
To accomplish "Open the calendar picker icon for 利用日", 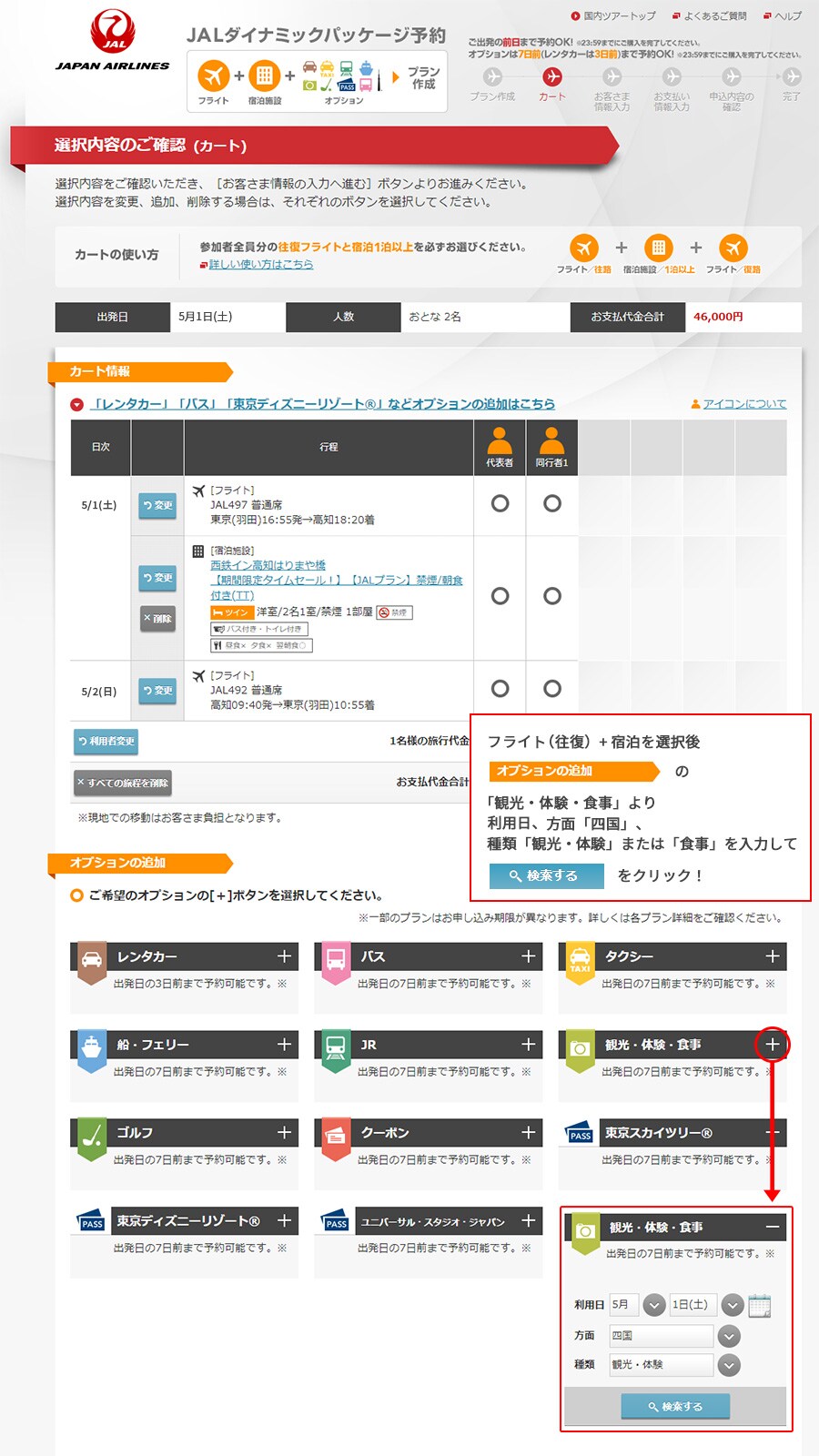I will point(759,1306).
